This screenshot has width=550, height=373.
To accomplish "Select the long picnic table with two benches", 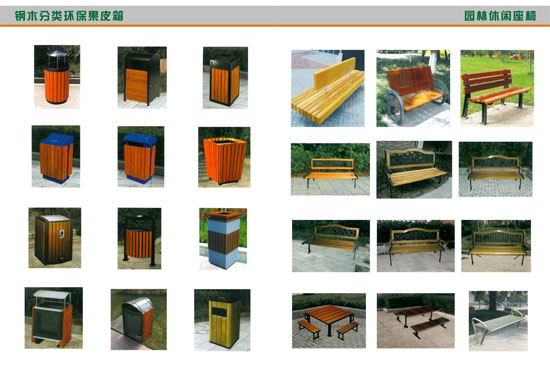I will click(416, 321).
